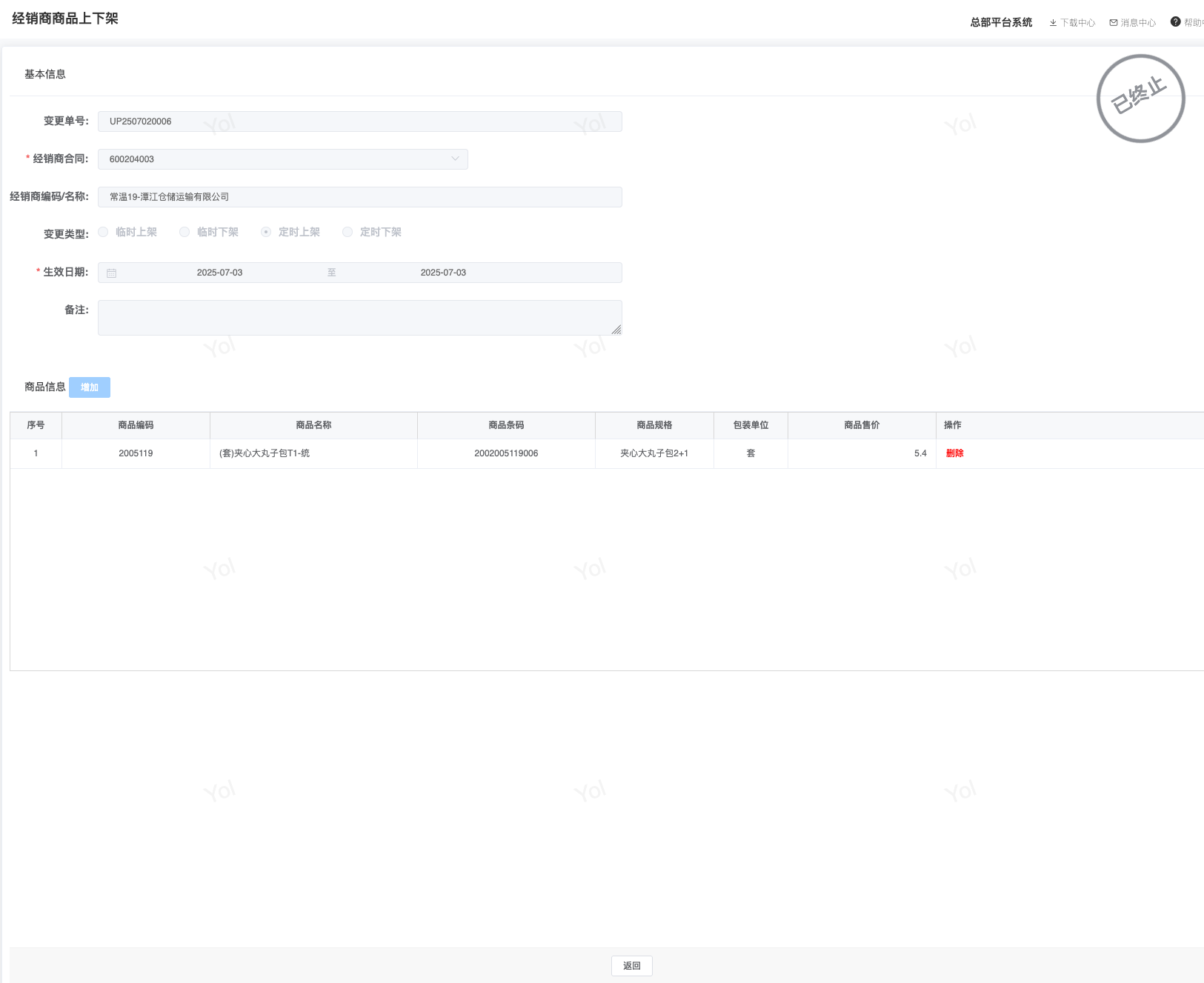
Task: Select the 临时上架 radio button
Action: click(104, 232)
